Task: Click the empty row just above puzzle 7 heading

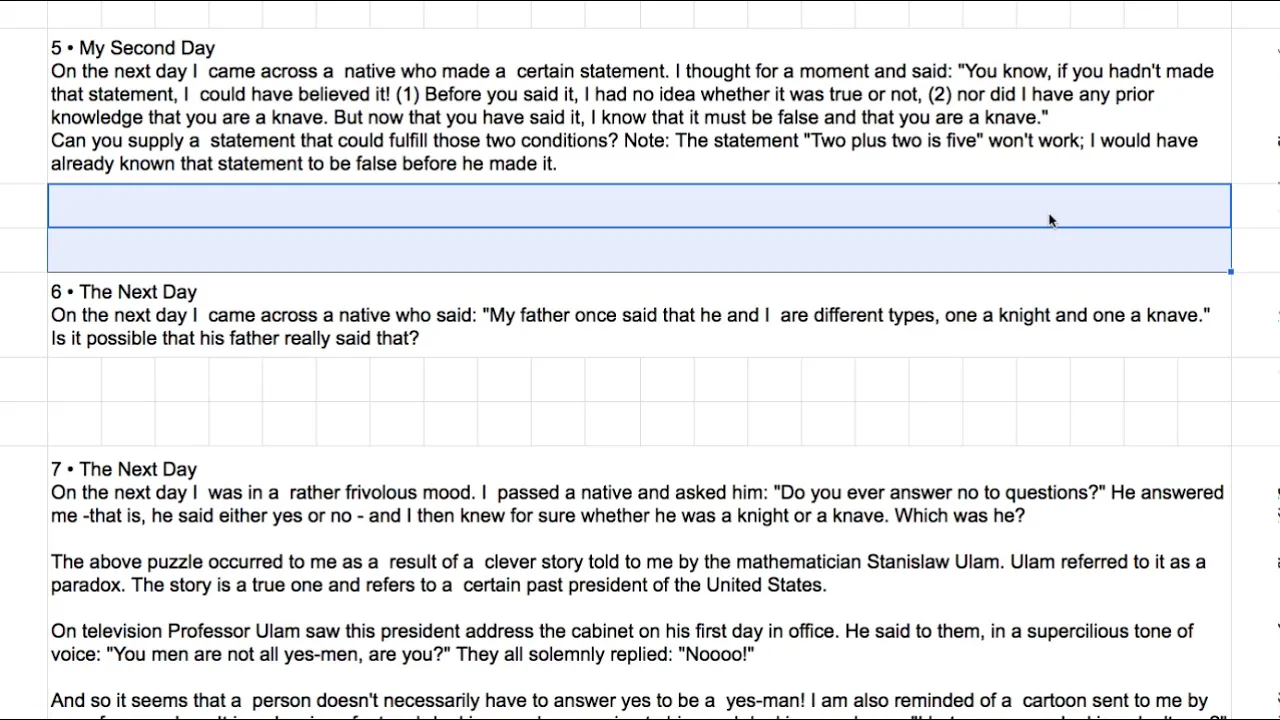Action: 639,424
